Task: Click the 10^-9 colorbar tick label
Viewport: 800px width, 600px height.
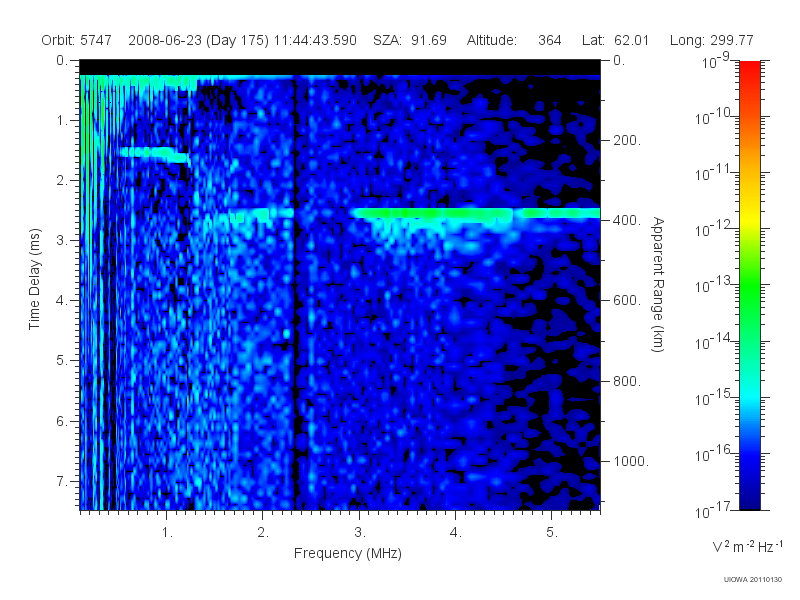Action: pyautogui.click(x=716, y=60)
